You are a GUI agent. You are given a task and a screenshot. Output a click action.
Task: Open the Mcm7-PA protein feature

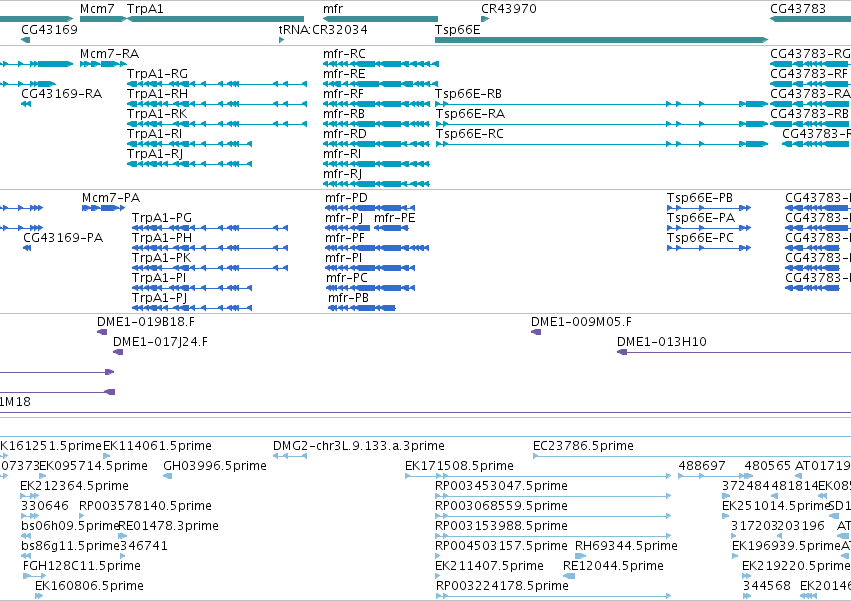tap(111, 198)
